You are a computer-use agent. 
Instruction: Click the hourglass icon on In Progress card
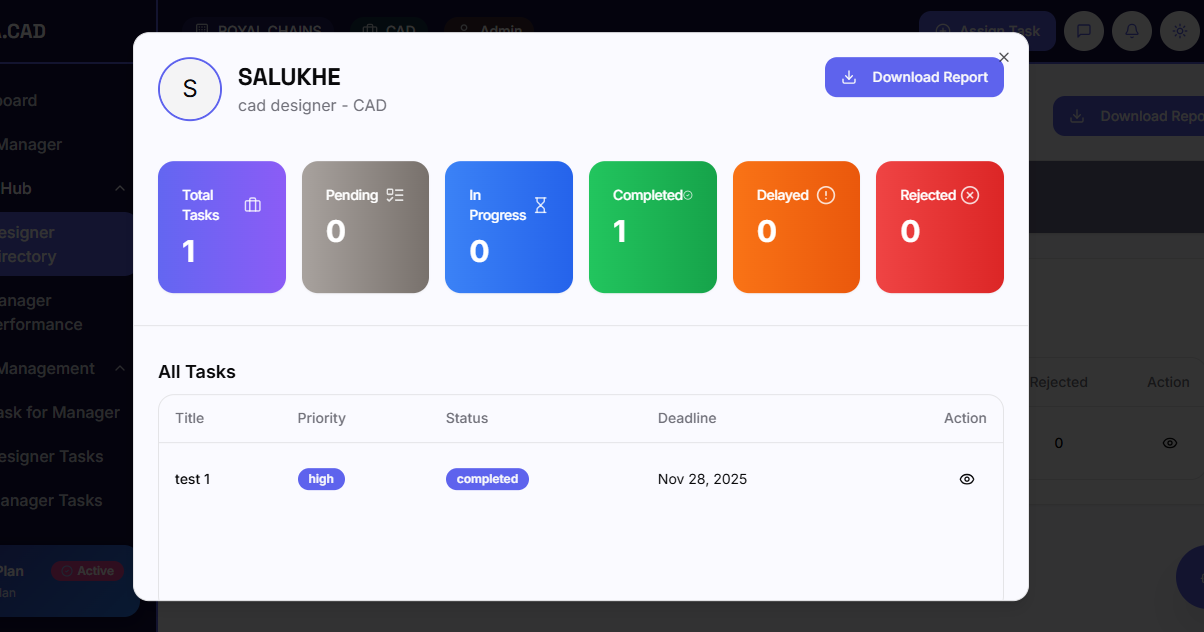(540, 203)
